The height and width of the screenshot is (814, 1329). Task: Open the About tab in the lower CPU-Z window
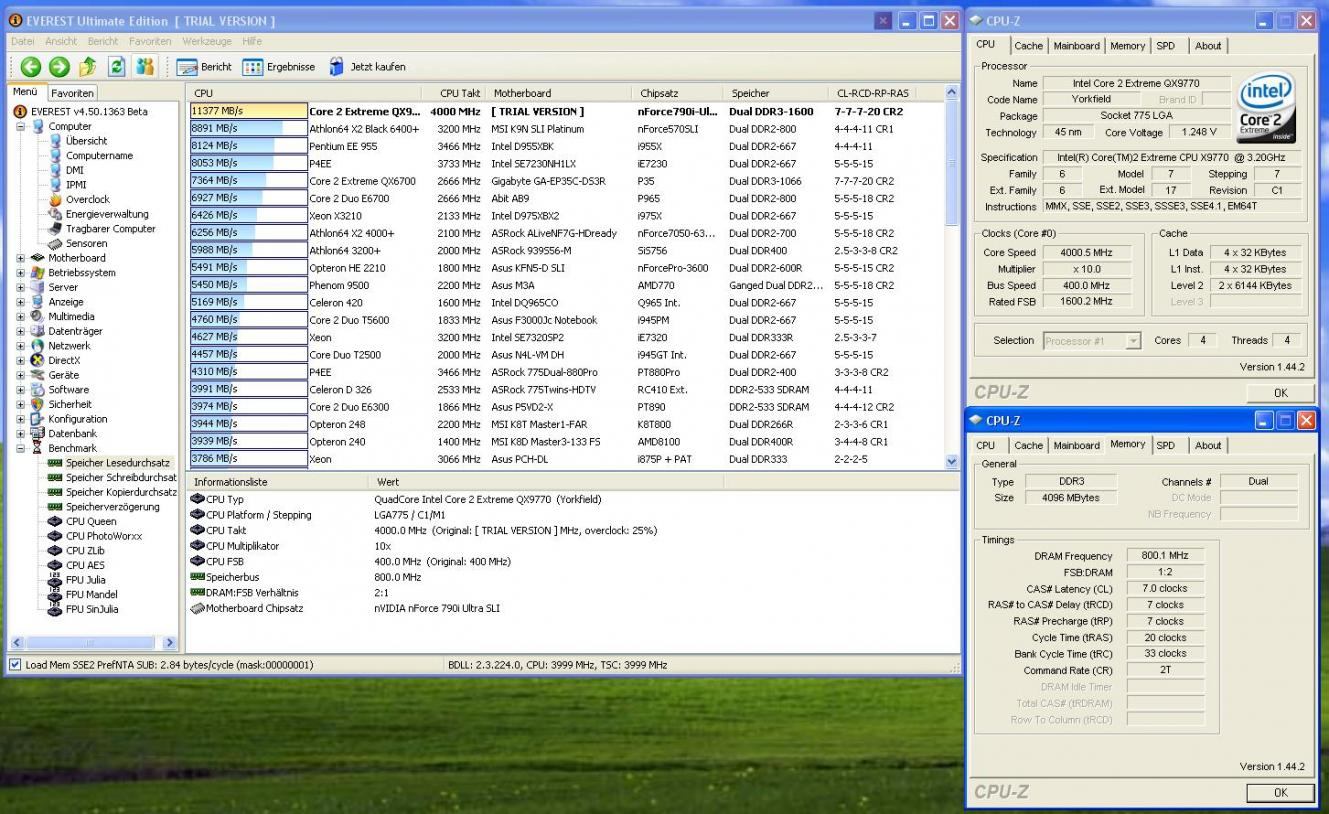[1208, 446]
